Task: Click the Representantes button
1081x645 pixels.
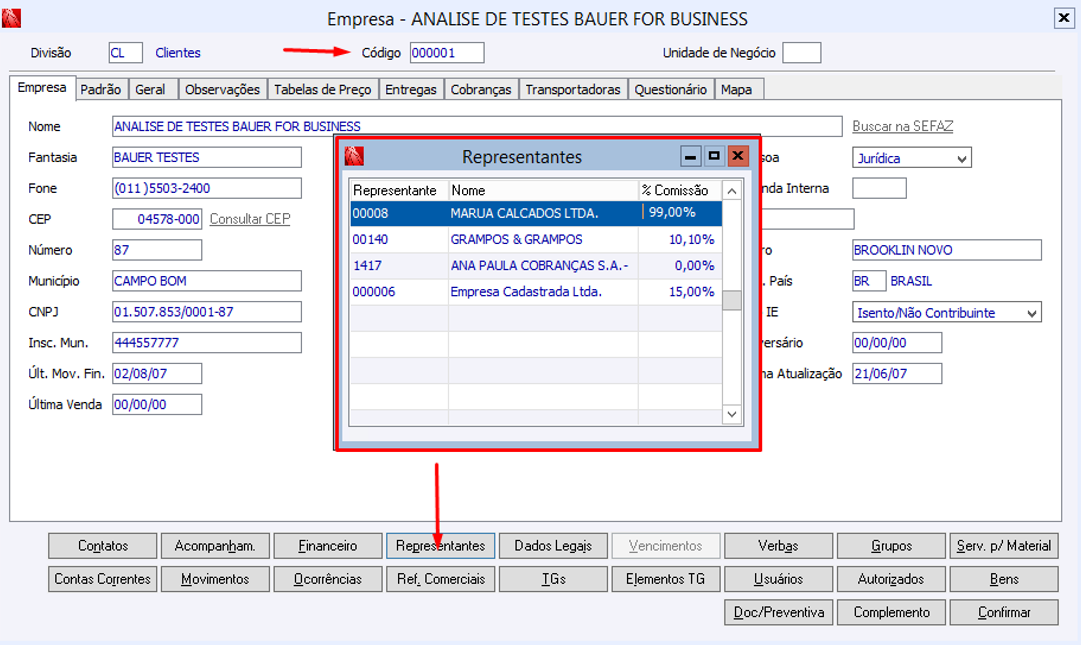Action: [441, 546]
